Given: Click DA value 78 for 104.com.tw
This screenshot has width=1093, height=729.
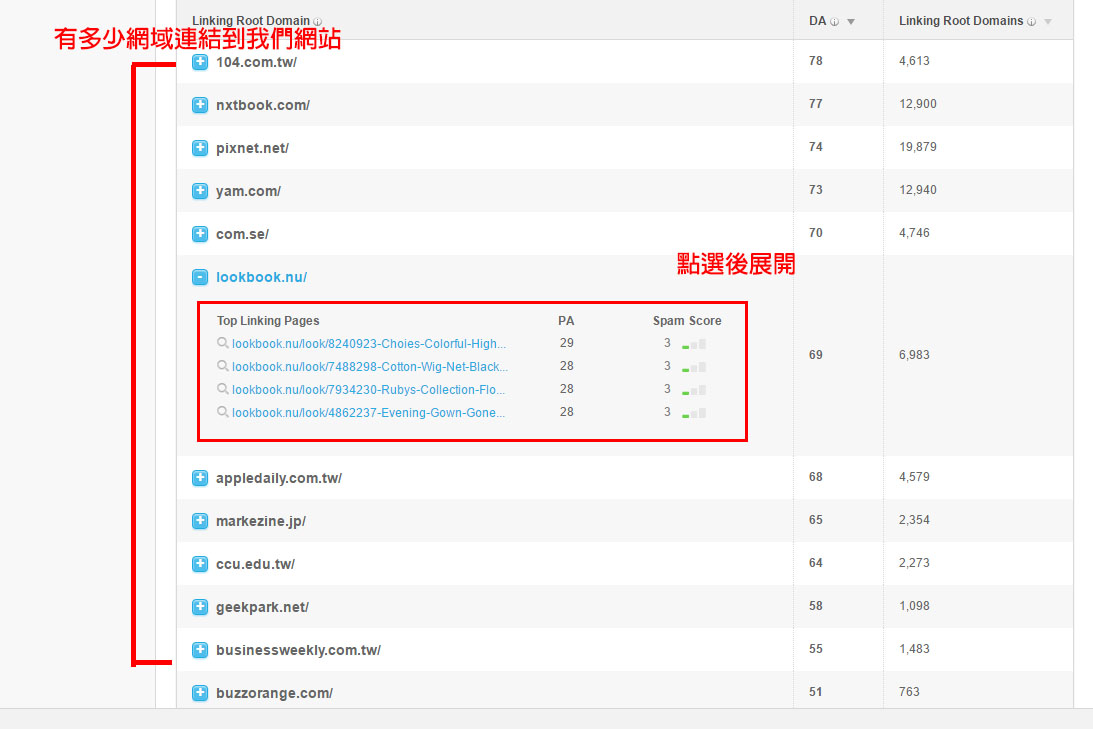Looking at the screenshot, I should tap(816, 61).
